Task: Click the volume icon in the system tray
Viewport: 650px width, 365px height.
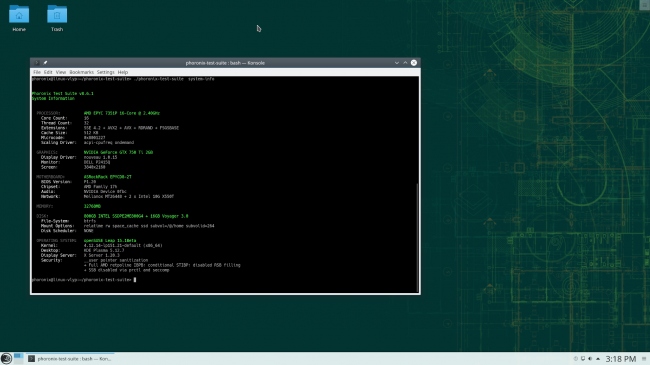Action: tap(590, 359)
